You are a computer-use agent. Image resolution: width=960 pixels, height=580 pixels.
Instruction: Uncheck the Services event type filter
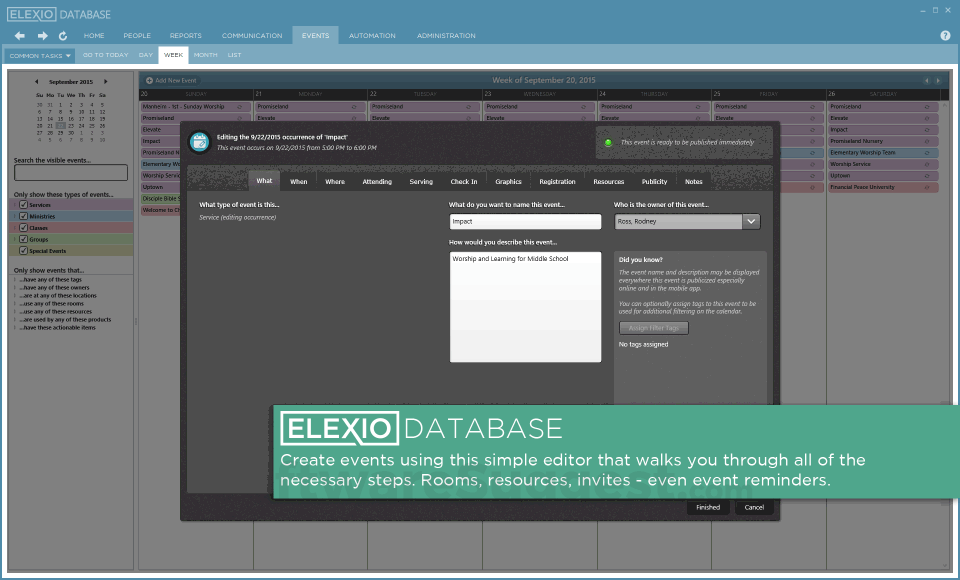point(25,203)
